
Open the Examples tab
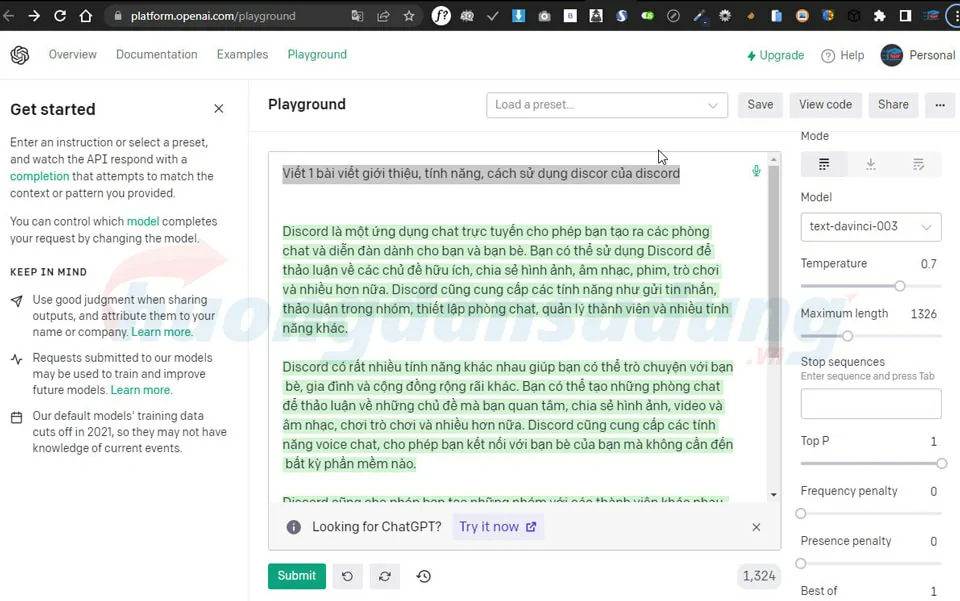(242, 55)
